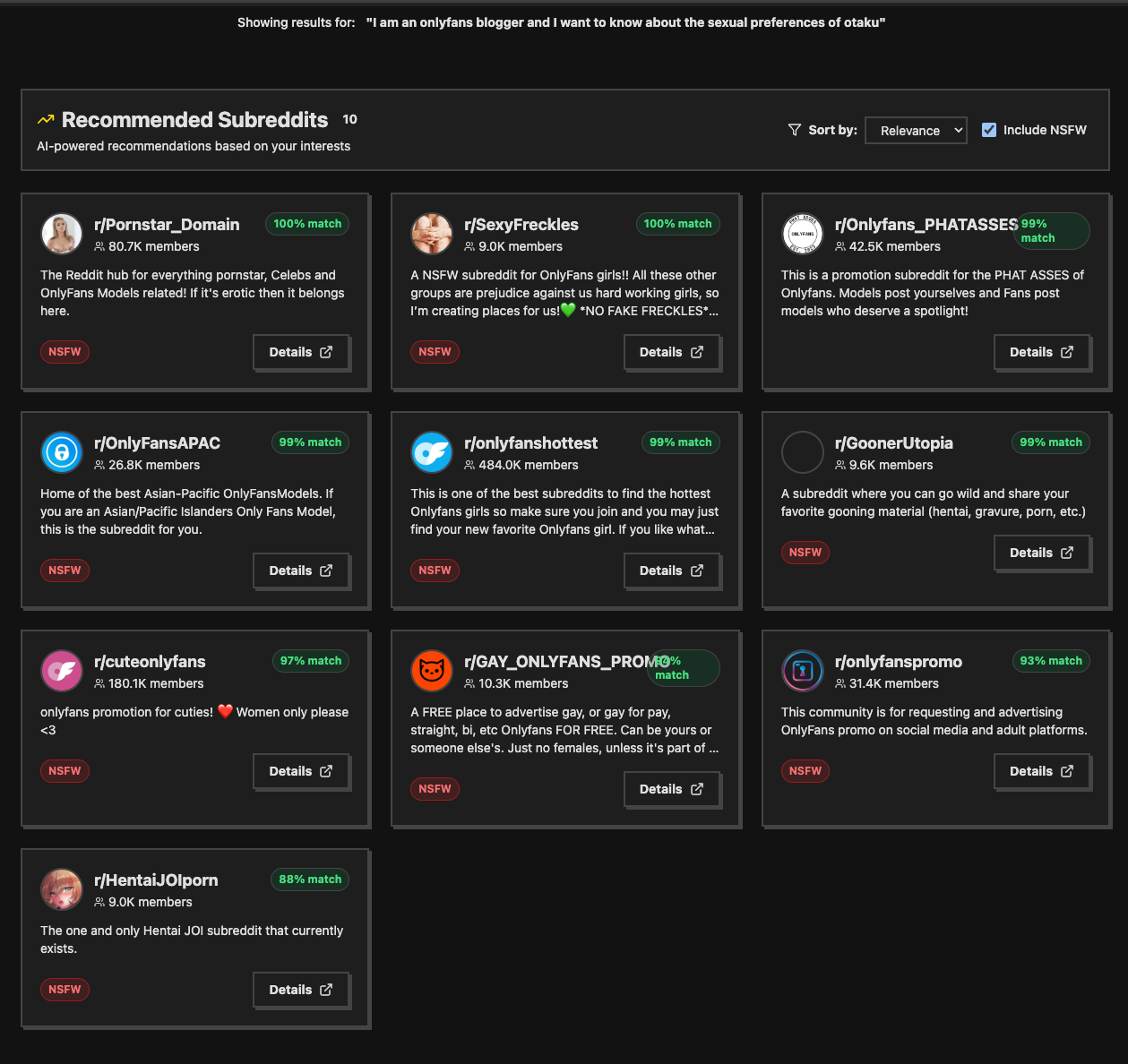Click the external link icon on r/cuteonlyfans Details
Image resolution: width=1128 pixels, height=1064 pixels.
tap(326, 771)
